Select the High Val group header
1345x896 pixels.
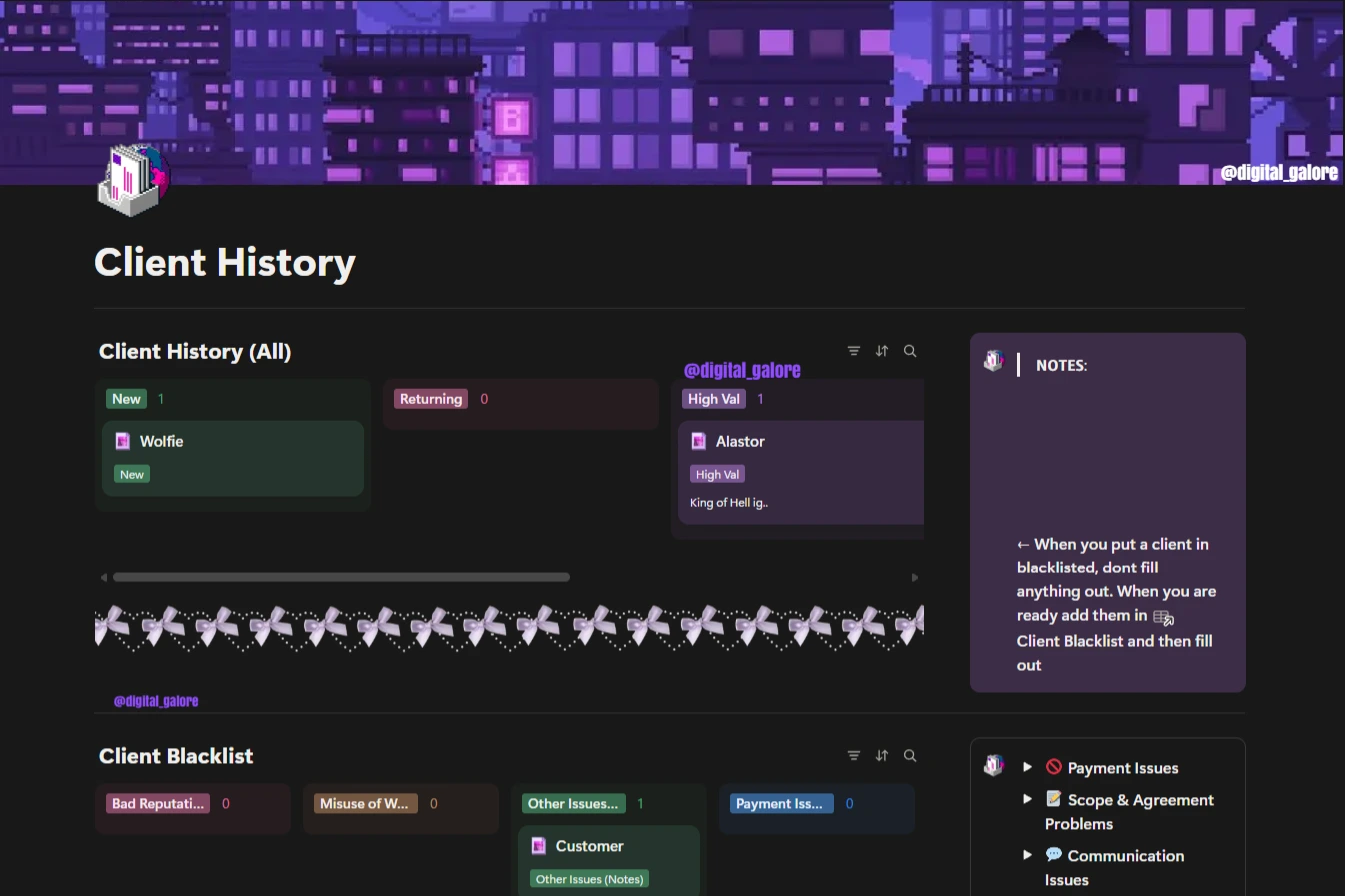pyautogui.click(x=713, y=398)
